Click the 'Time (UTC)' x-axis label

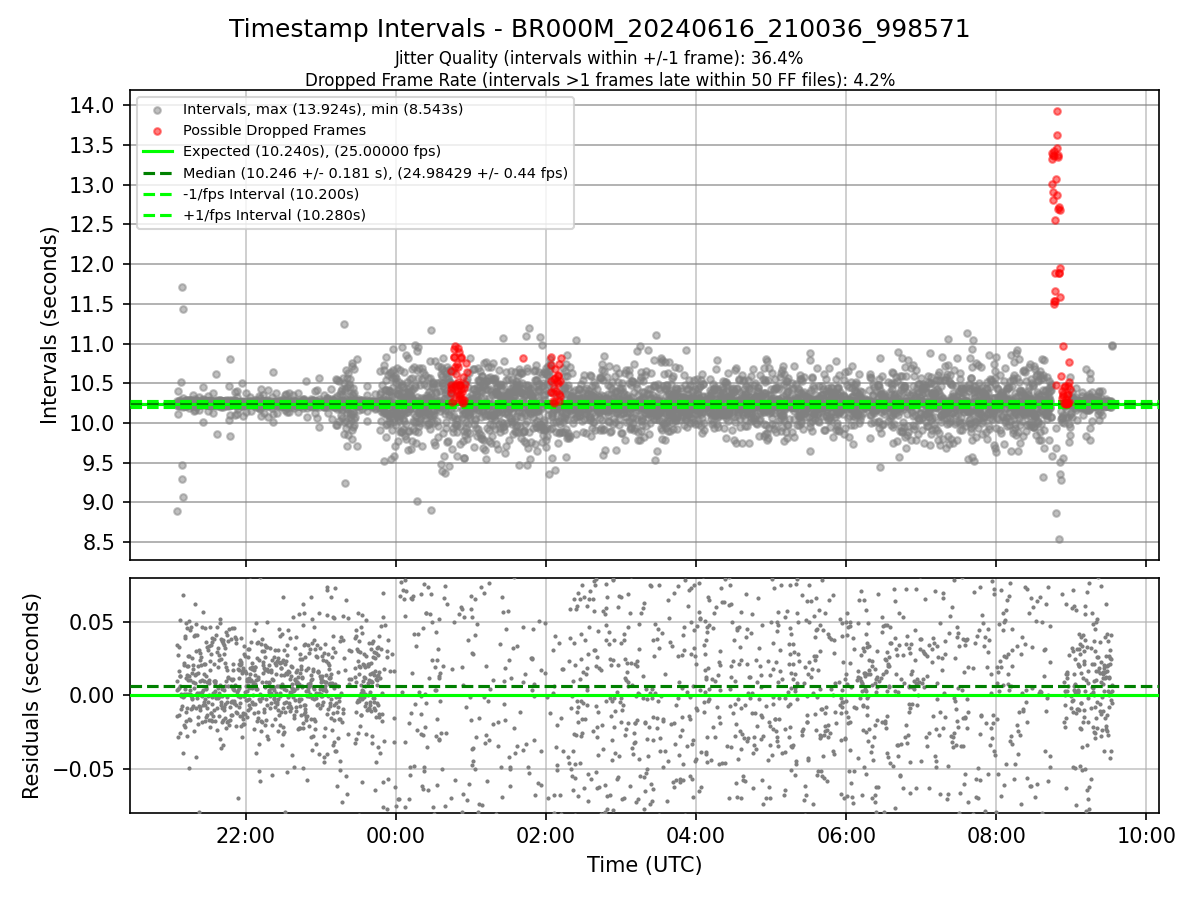(x=644, y=864)
